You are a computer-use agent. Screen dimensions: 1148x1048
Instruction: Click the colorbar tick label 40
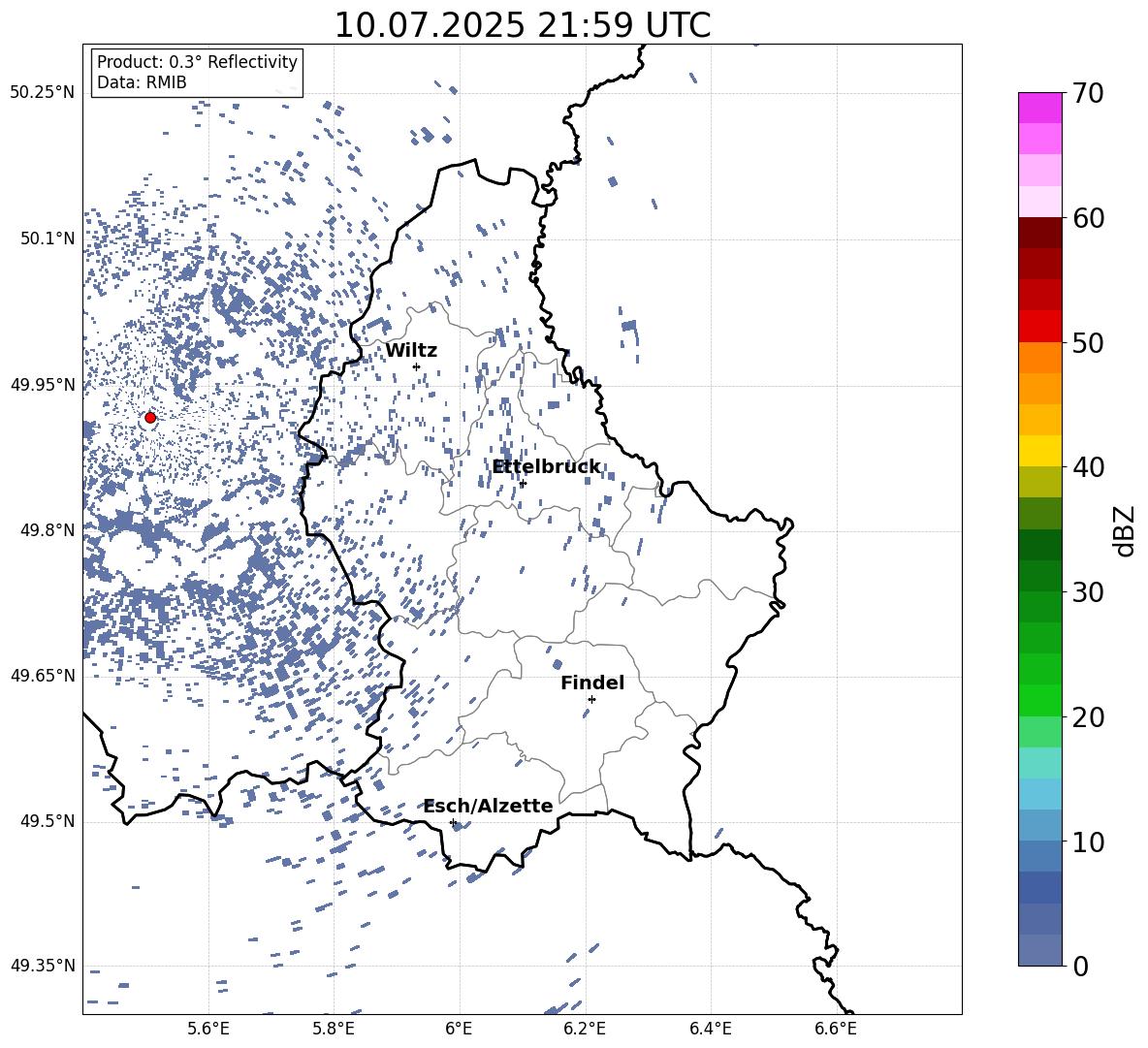(1088, 467)
